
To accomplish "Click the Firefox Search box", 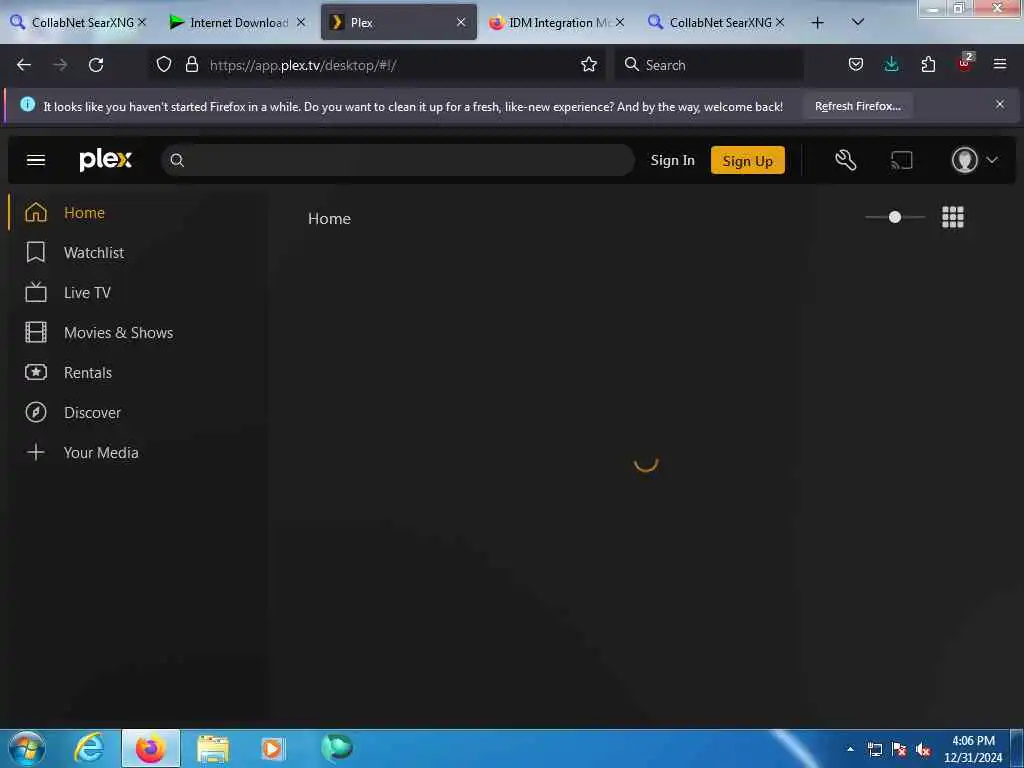I will (x=709, y=65).
